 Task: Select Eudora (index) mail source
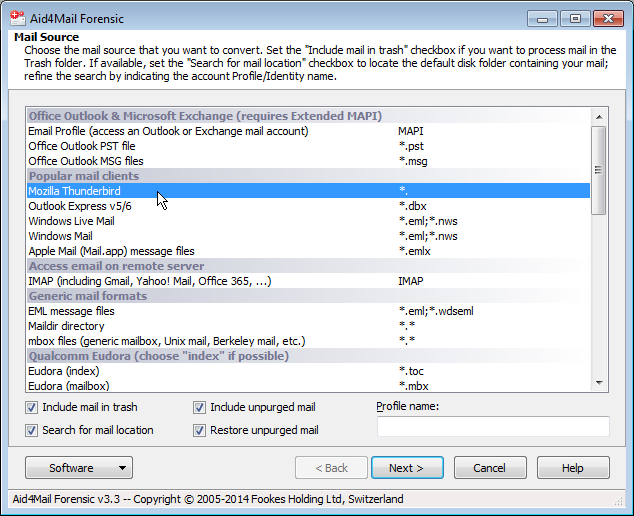click(309, 371)
